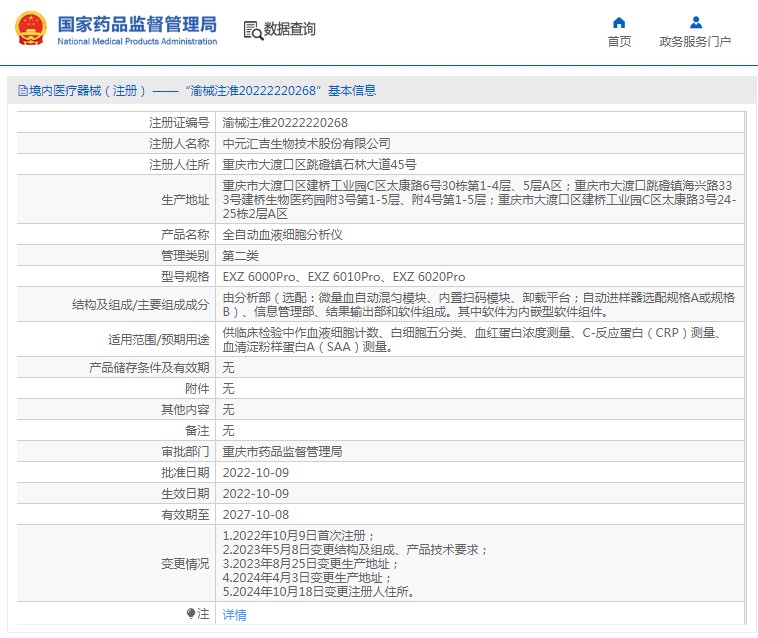
Task: Click the 数据查询 search document icon
Action: pyautogui.click(x=253, y=30)
